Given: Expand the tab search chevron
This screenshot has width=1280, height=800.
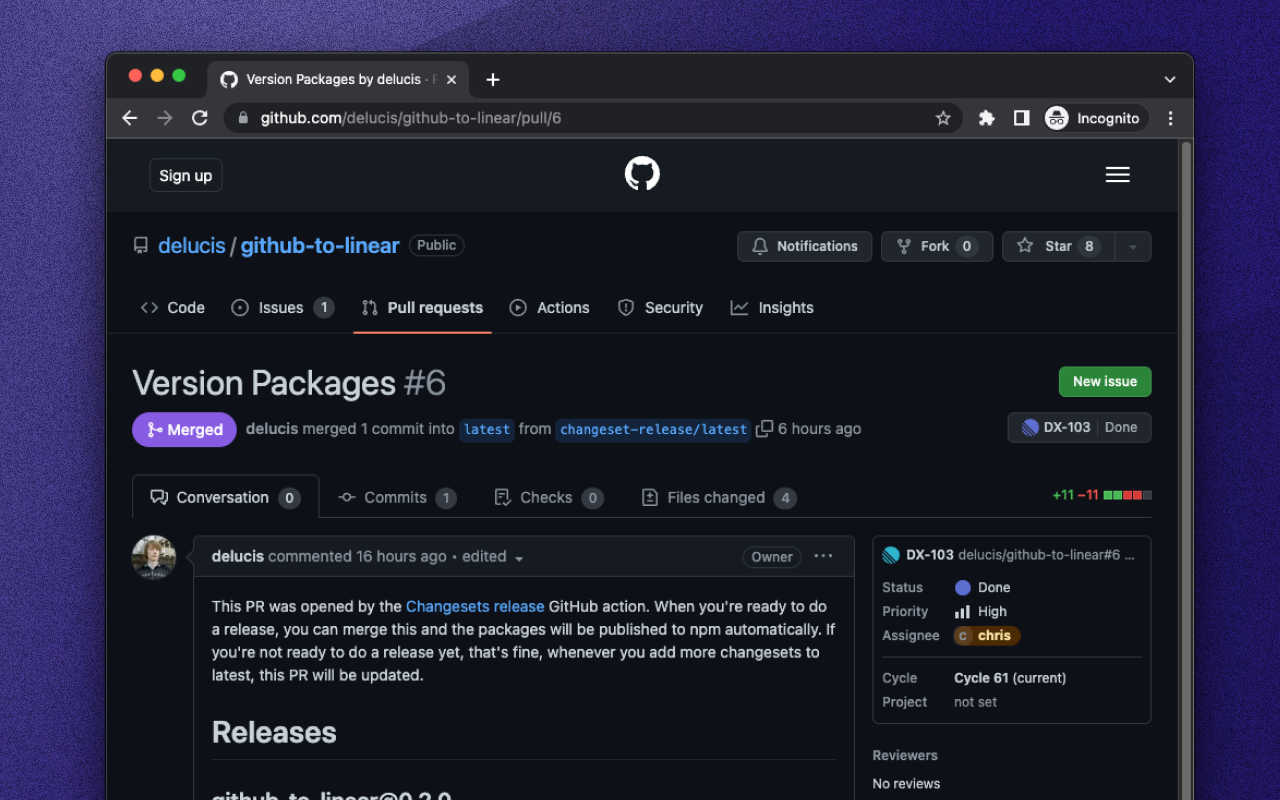Looking at the screenshot, I should (x=1170, y=79).
